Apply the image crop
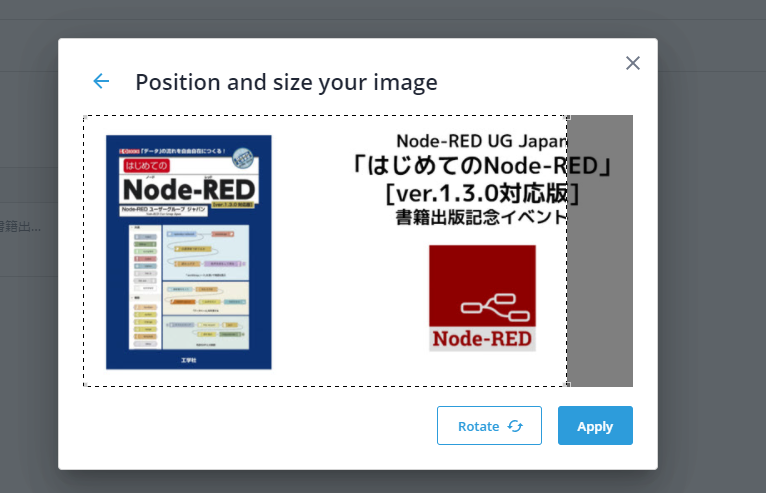This screenshot has width=766, height=493. coord(595,425)
